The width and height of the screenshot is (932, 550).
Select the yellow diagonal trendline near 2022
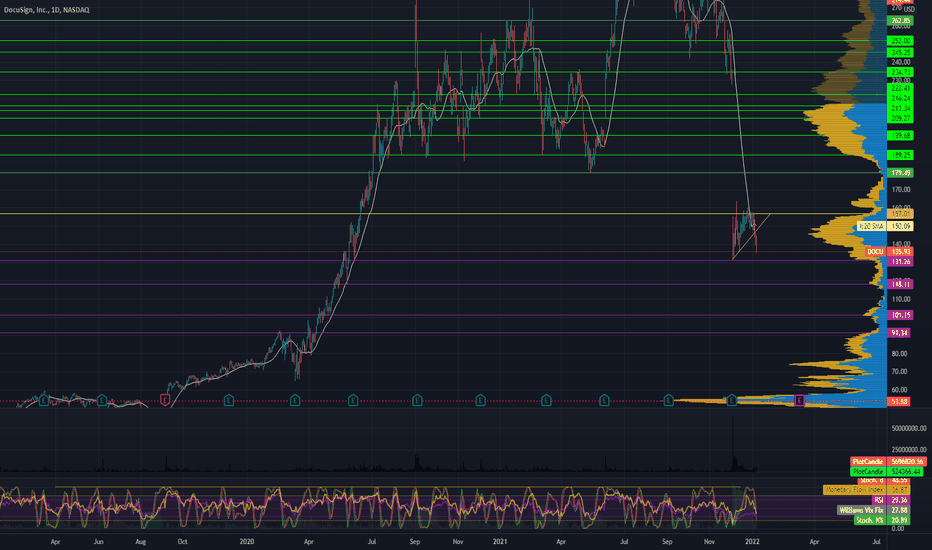(751, 237)
